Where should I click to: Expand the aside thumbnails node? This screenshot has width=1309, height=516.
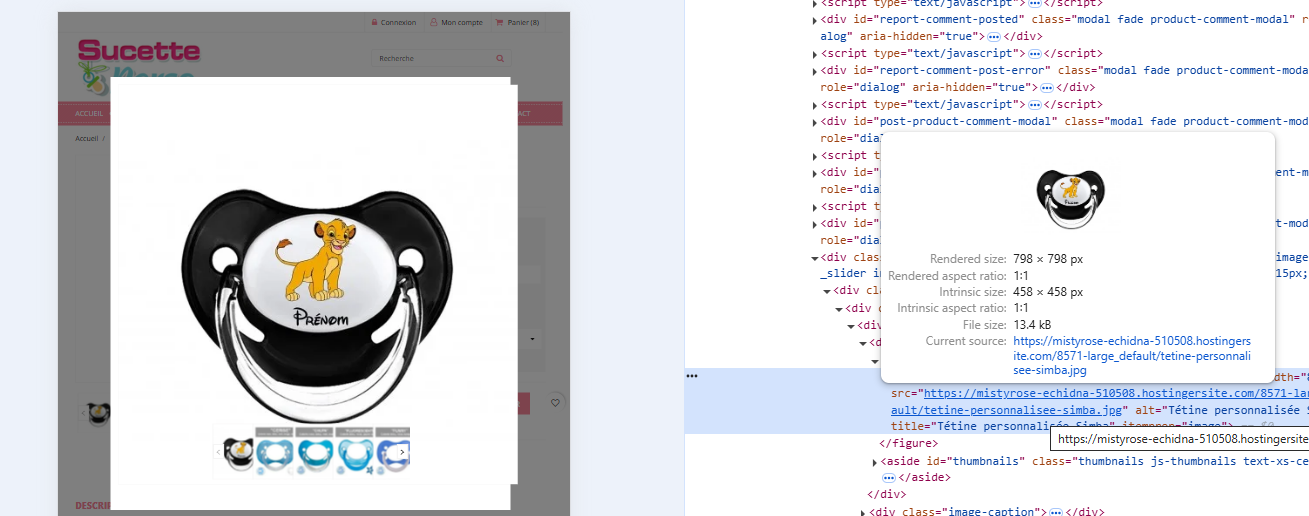[x=875, y=462]
